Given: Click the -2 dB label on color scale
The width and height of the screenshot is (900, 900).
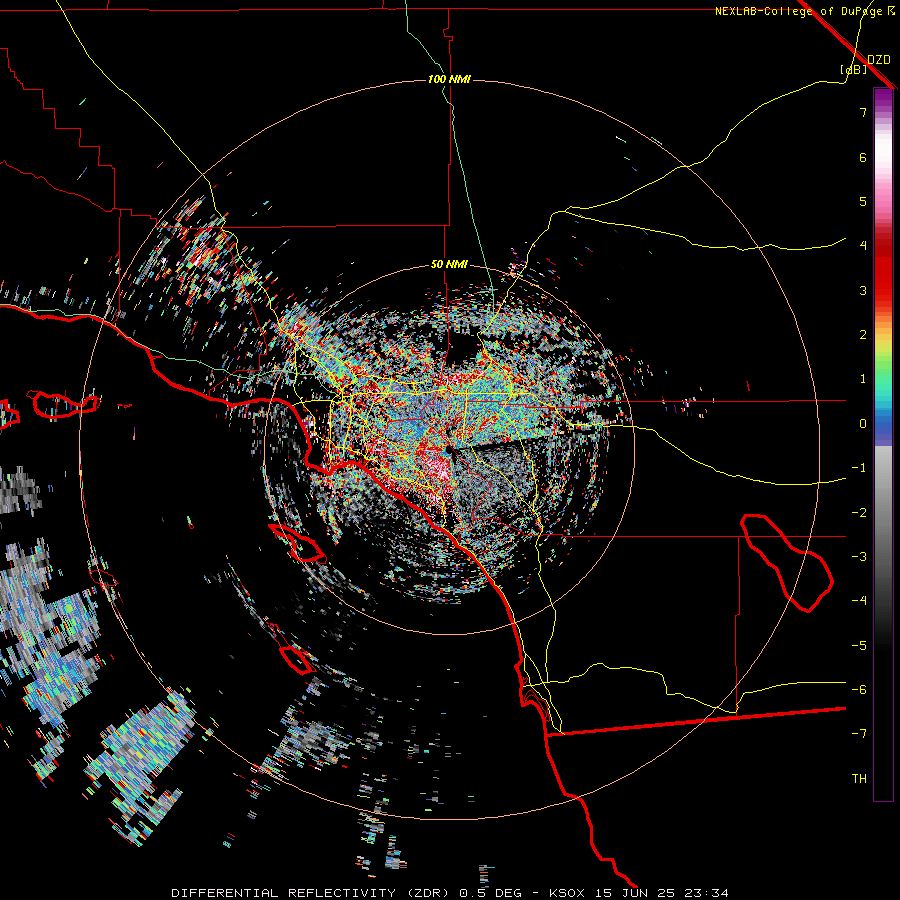Looking at the screenshot, I should (x=859, y=513).
